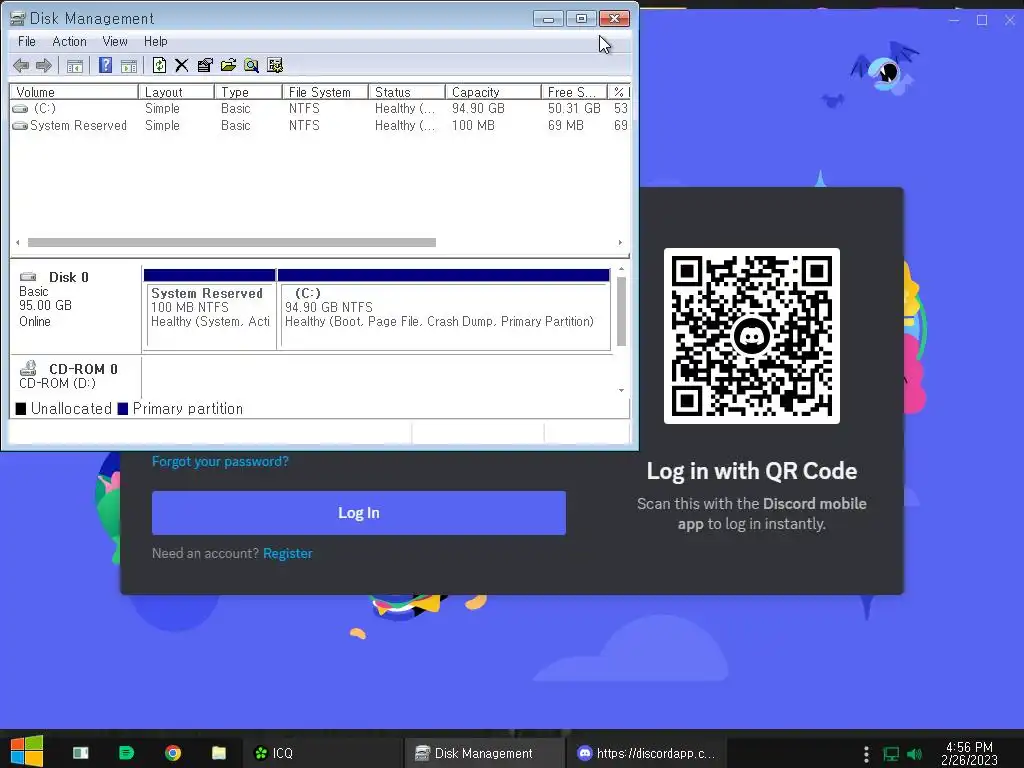Open the File menu in Disk Management
Viewport: 1024px width, 768px height.
pyautogui.click(x=27, y=41)
